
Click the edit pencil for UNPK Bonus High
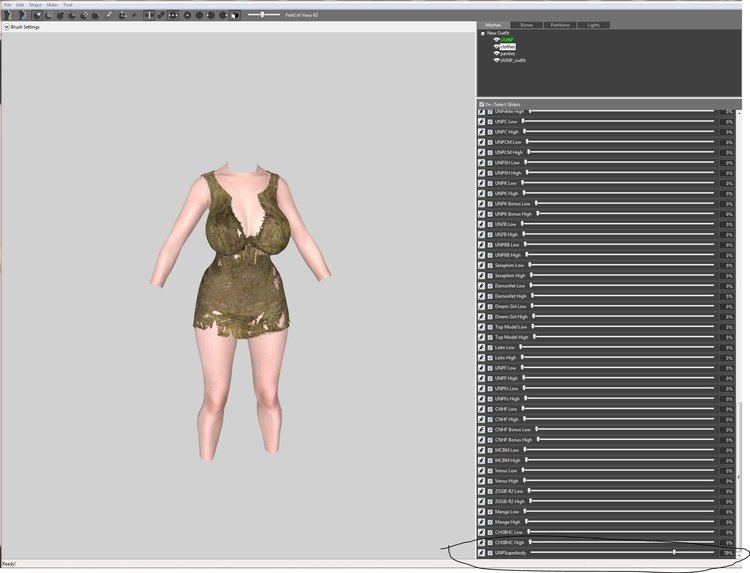[482, 214]
